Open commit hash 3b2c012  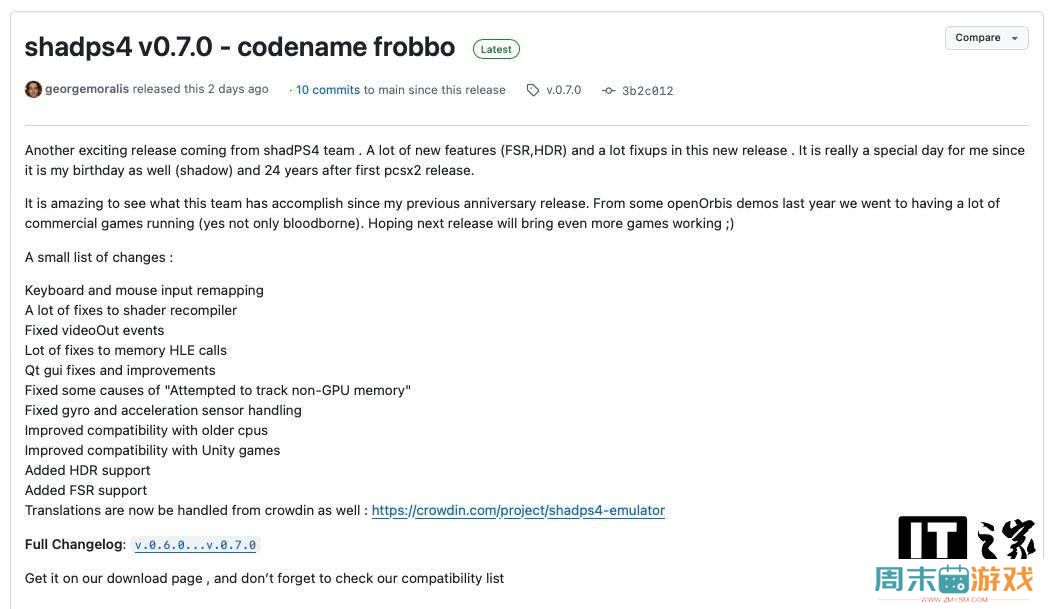click(647, 91)
